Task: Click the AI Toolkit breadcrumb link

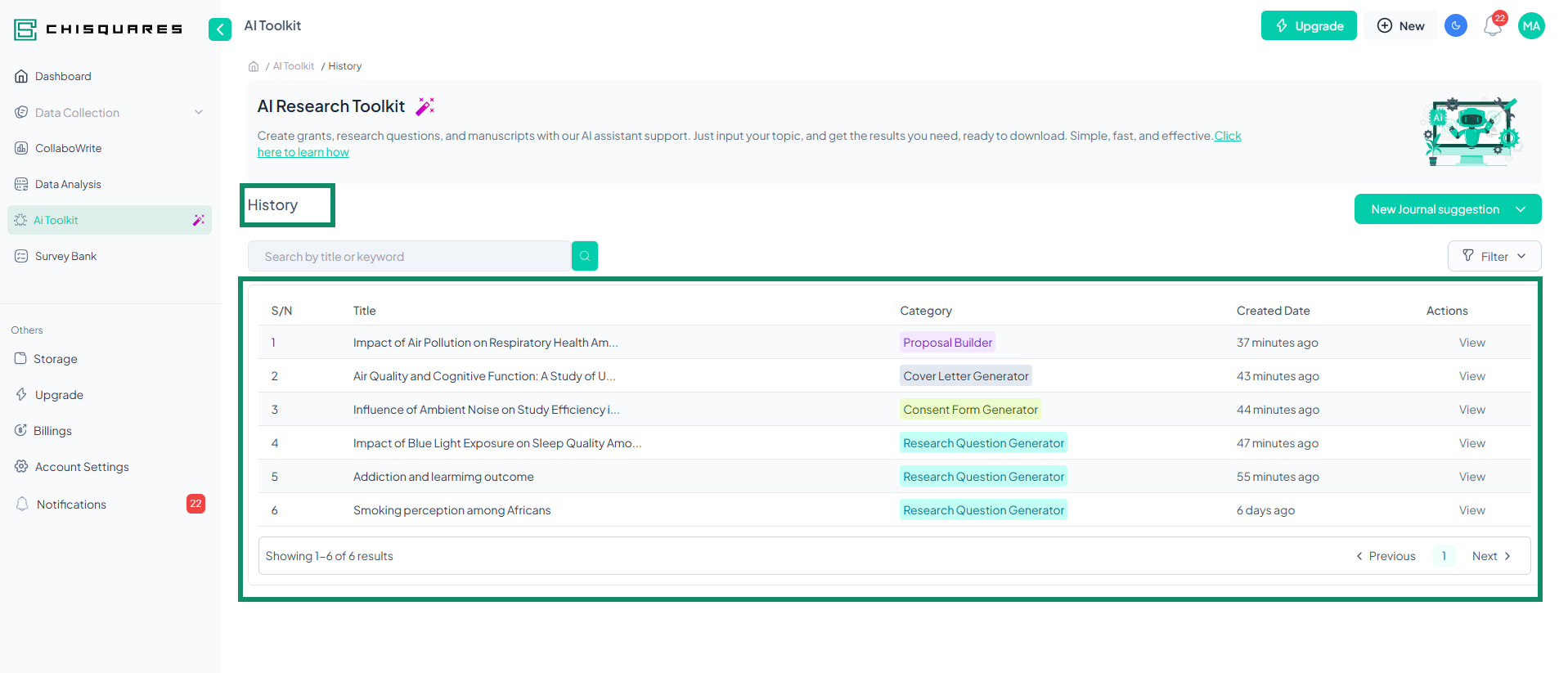Action: pyautogui.click(x=293, y=66)
